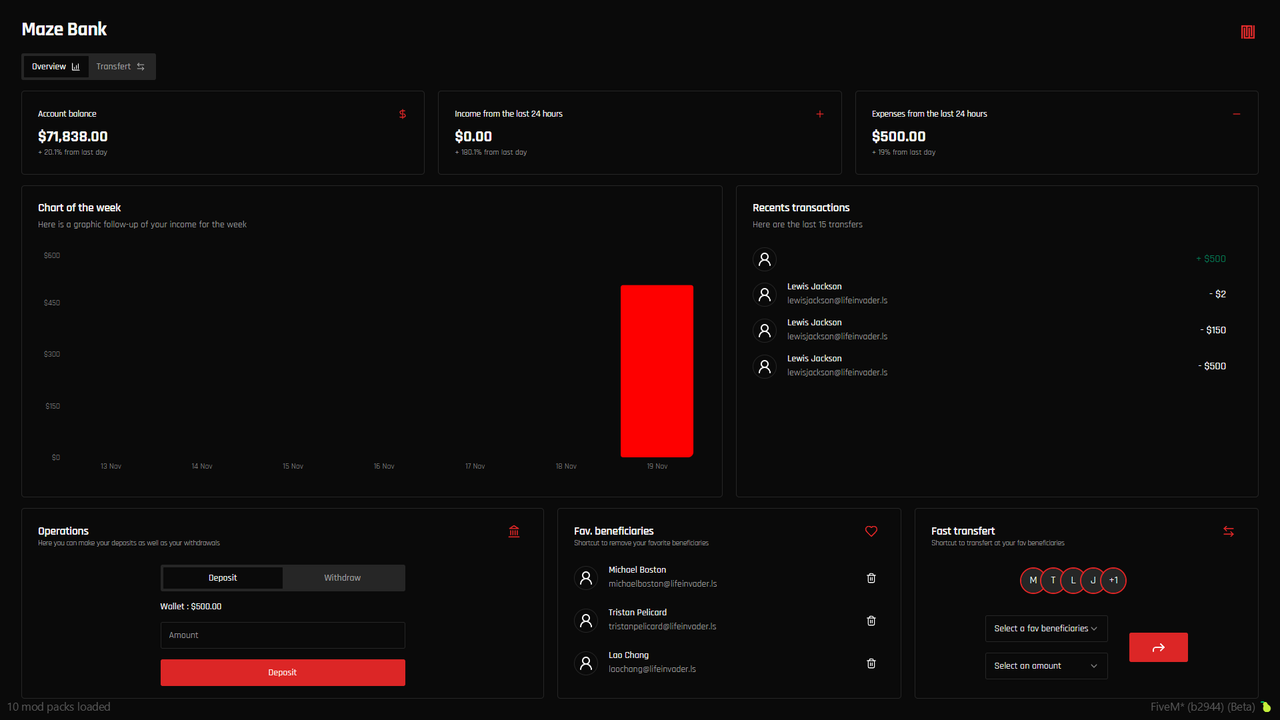
Task: Click the bank building icon in Operations
Action: 514,532
